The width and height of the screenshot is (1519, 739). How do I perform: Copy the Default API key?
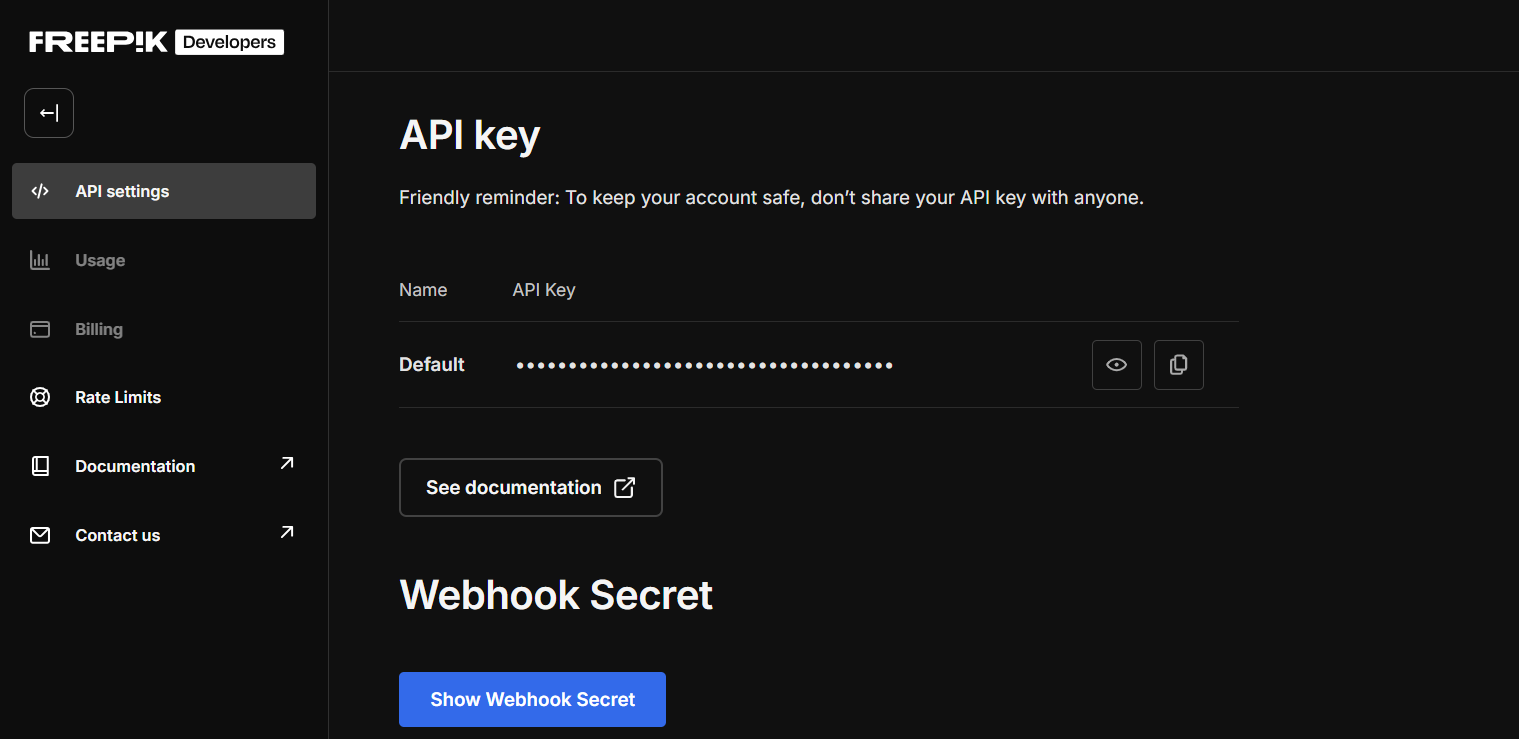1178,364
